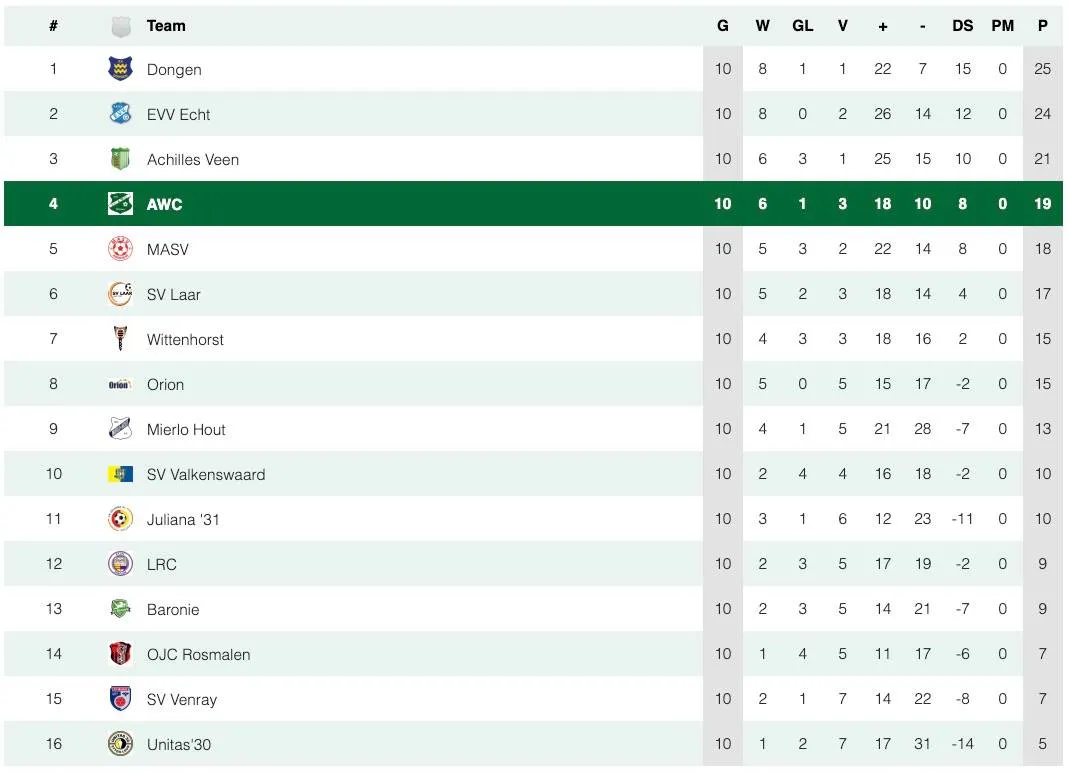Click the Juliana '31 club emblem

pyautogui.click(x=120, y=519)
